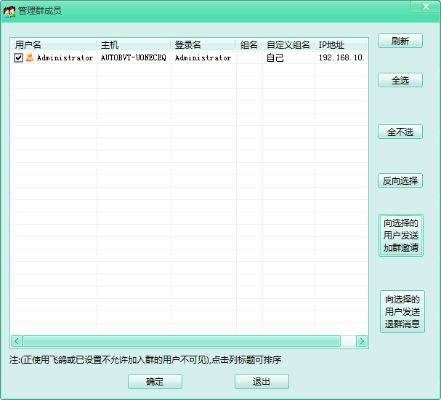
Task: Click the 反向选择 invert selection button
Action: (400, 181)
